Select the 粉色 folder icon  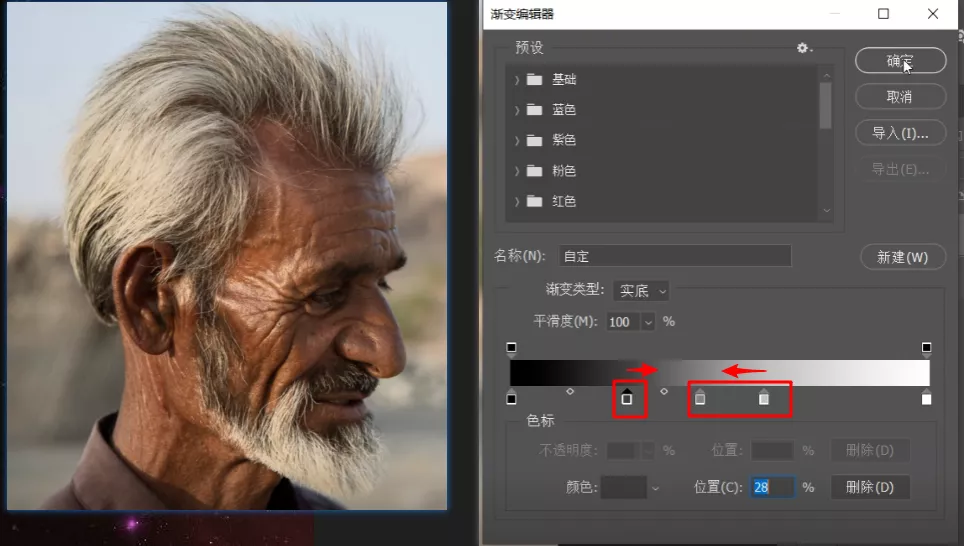coord(534,170)
